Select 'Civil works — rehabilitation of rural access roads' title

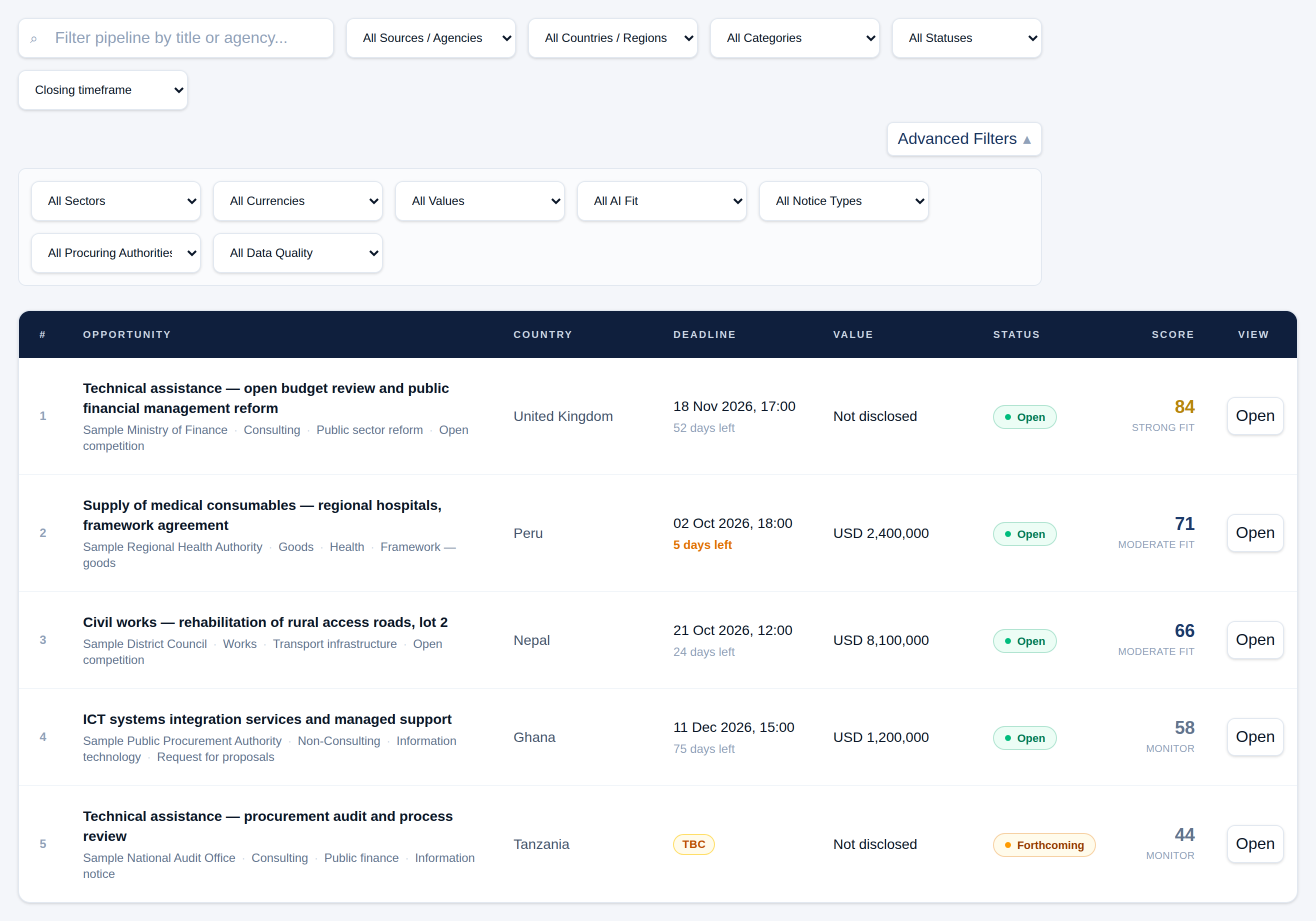pos(265,622)
